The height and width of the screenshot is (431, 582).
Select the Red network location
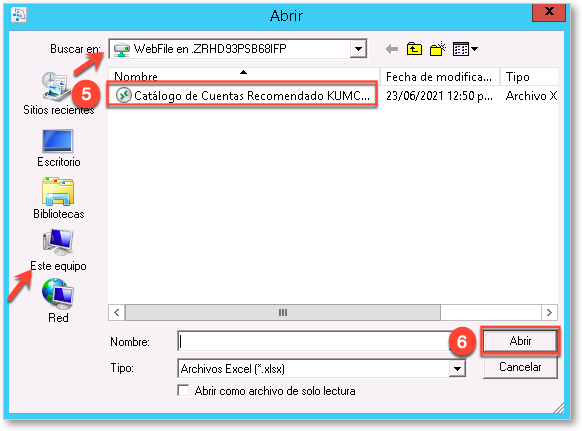[58, 301]
